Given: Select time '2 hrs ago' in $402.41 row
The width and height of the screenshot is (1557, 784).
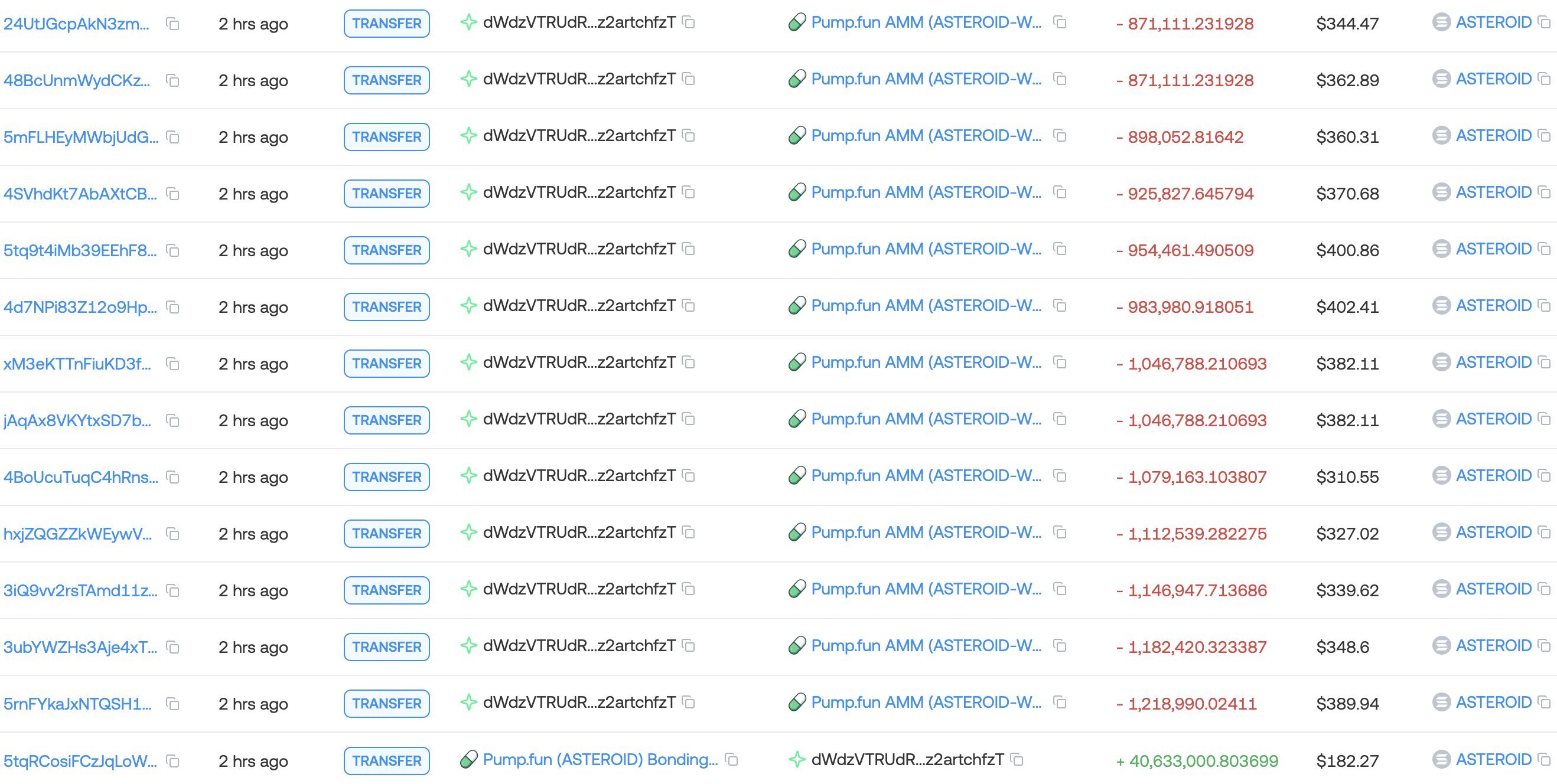Looking at the screenshot, I should click(253, 308).
